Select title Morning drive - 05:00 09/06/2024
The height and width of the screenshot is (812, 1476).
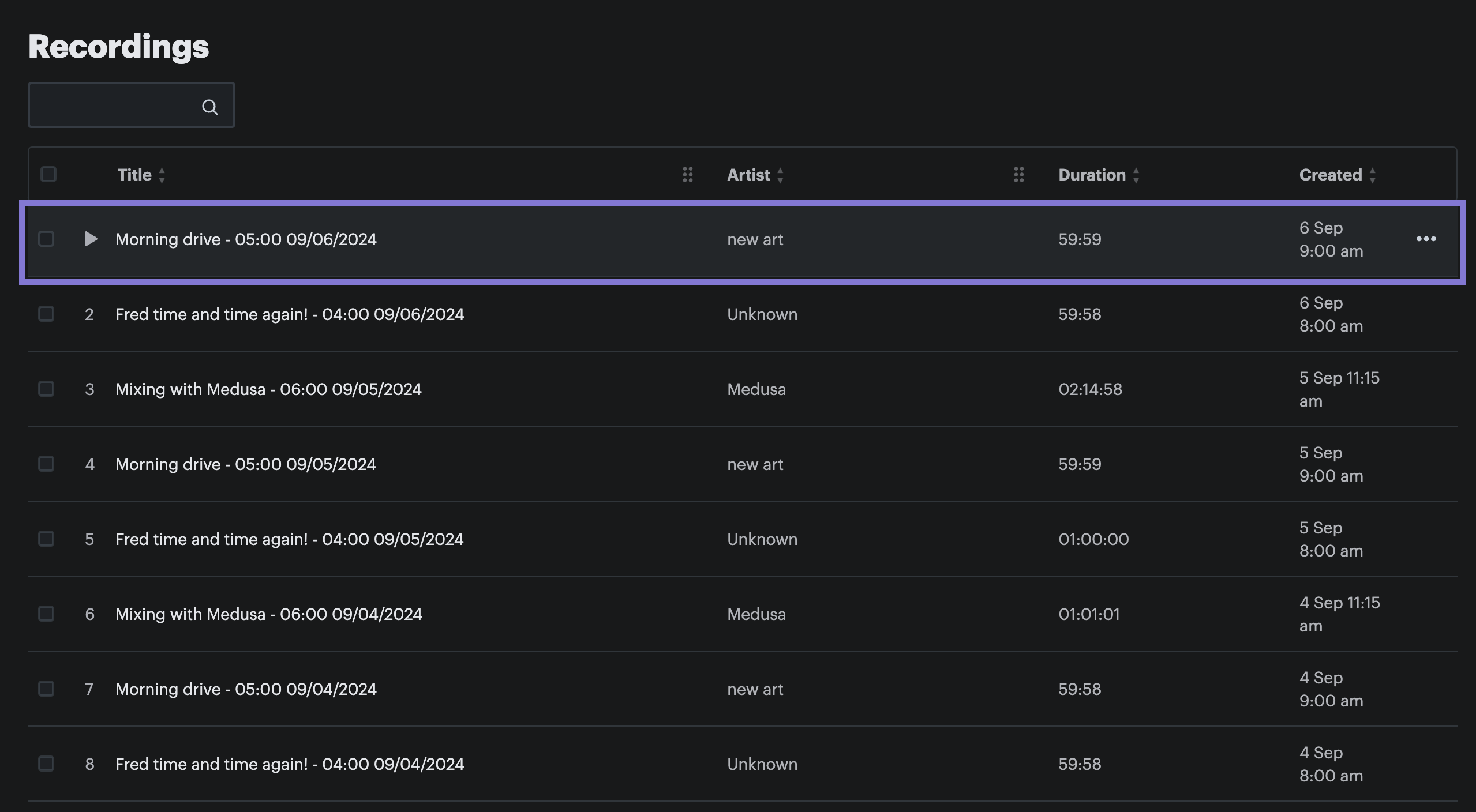[x=246, y=239]
